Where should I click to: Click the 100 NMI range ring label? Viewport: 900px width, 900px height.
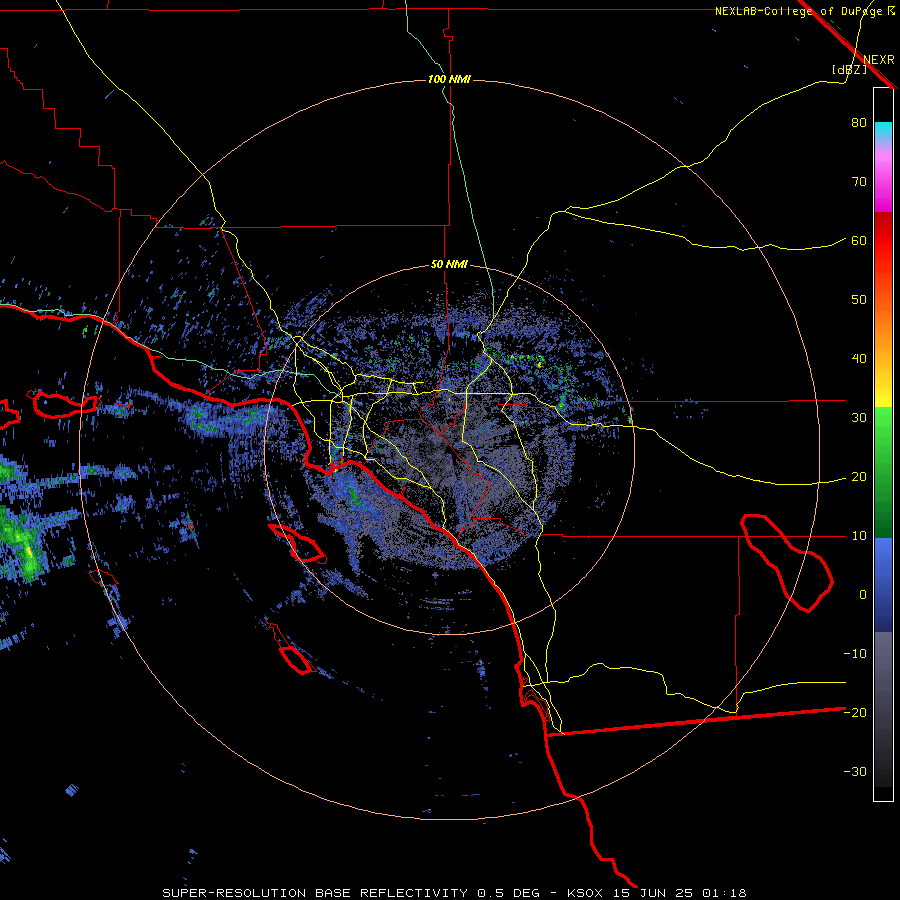tap(449, 79)
